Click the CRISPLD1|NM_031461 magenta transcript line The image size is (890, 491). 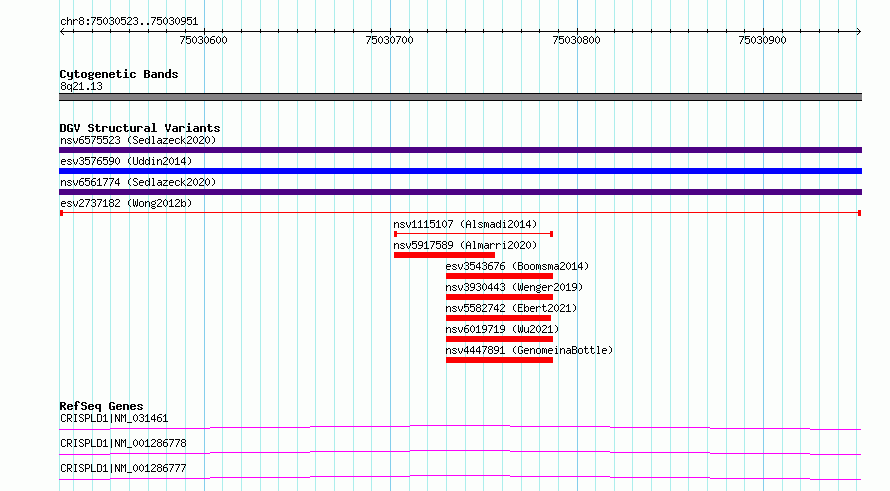[460, 427]
